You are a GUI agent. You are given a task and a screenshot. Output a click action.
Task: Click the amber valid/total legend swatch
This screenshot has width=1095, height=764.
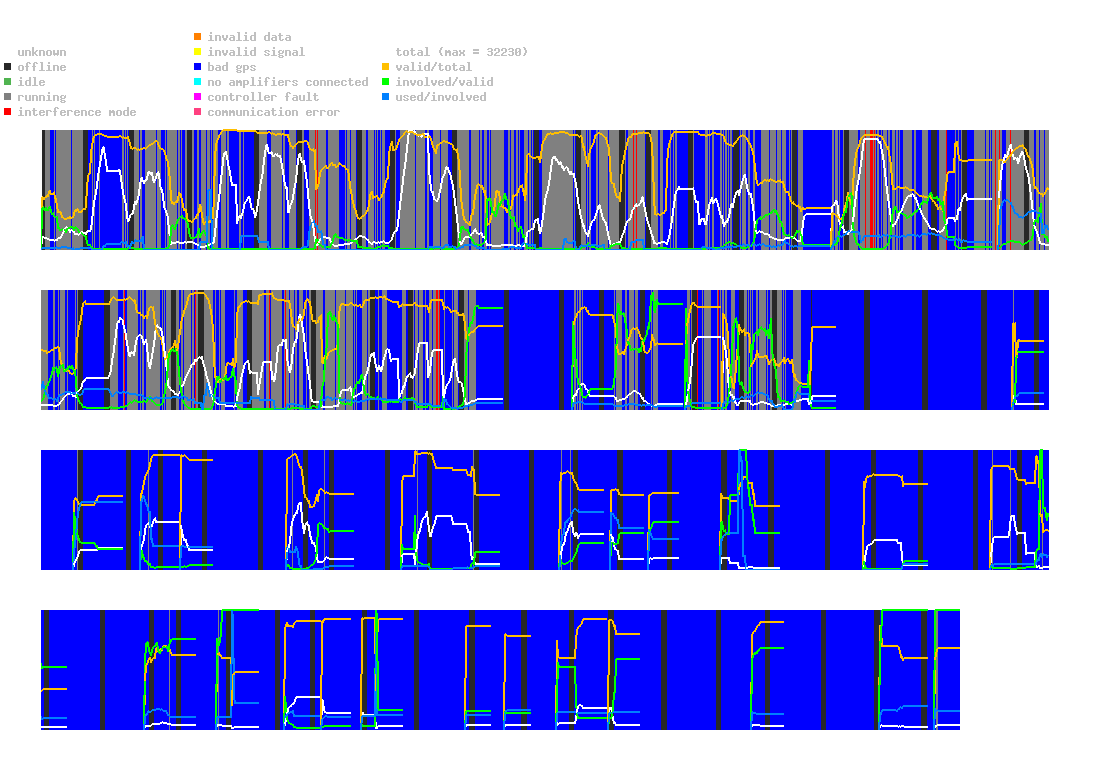[385, 67]
